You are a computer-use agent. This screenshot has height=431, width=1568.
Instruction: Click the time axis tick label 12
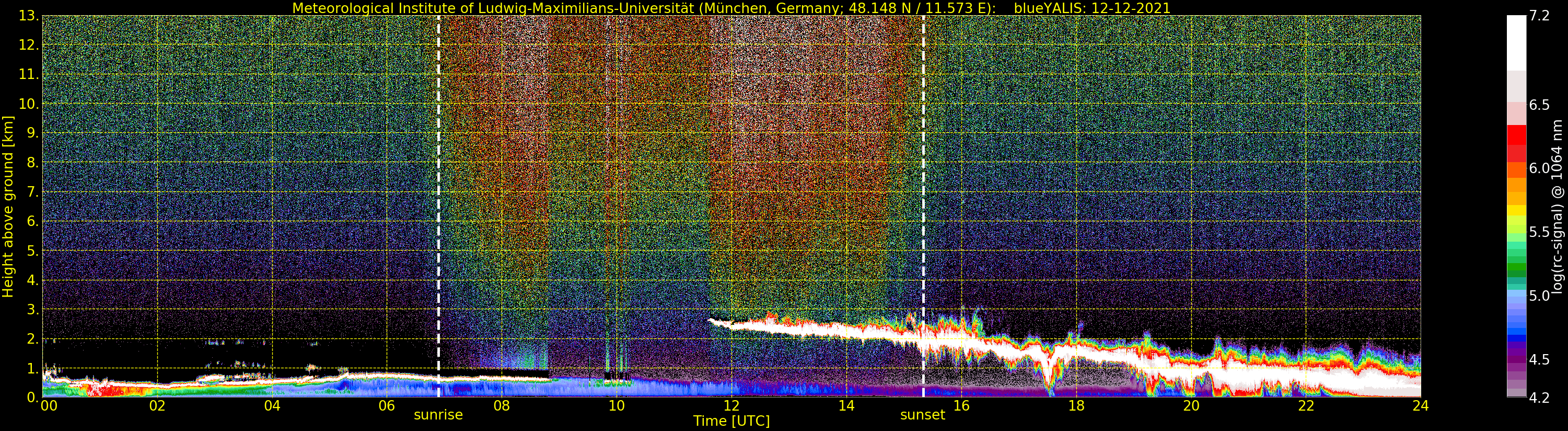731,405
